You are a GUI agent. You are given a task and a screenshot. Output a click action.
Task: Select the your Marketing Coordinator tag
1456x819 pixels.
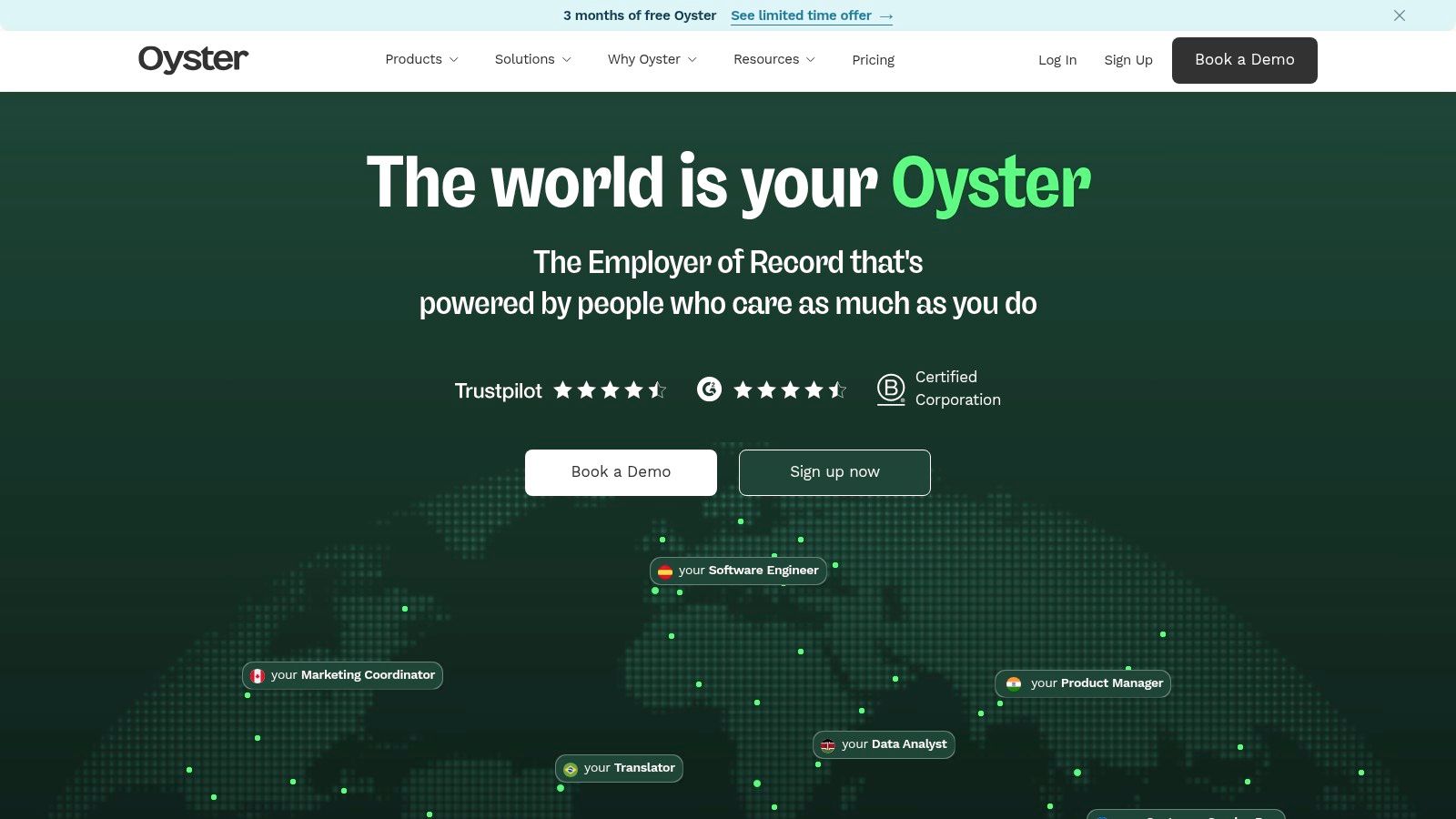[342, 675]
